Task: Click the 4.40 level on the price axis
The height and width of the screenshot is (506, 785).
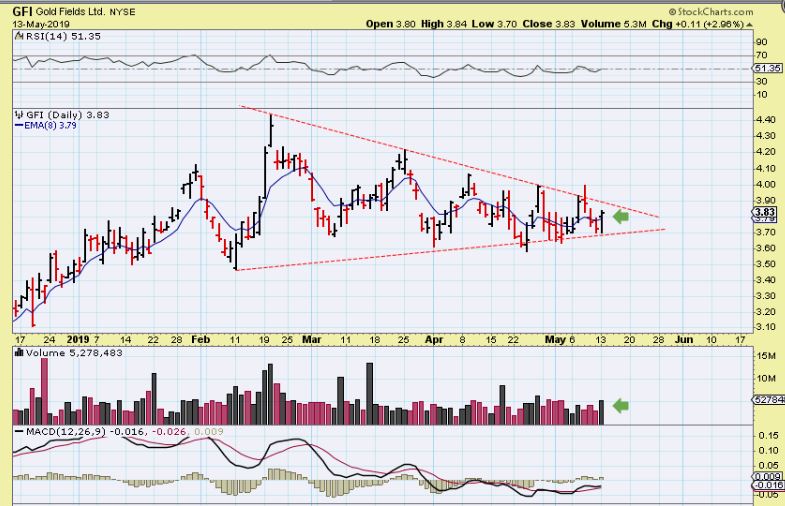Action: coord(767,120)
